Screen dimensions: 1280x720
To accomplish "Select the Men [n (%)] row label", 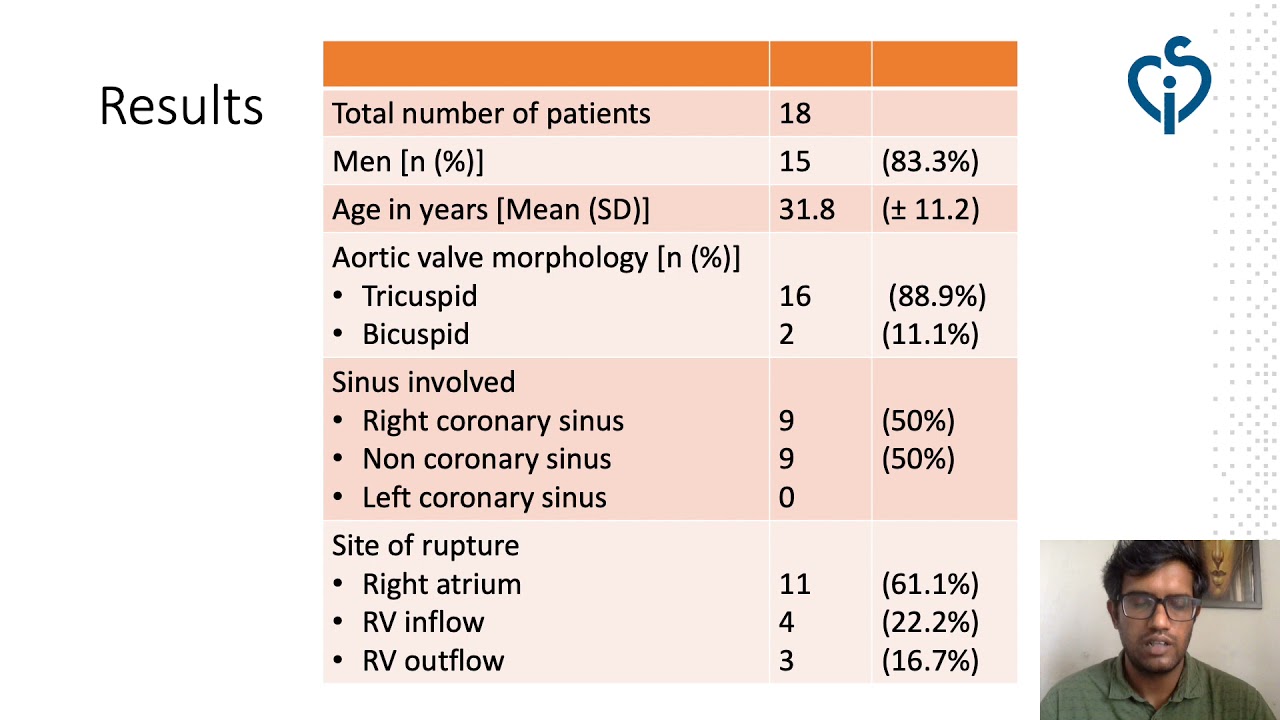I will coord(408,162).
